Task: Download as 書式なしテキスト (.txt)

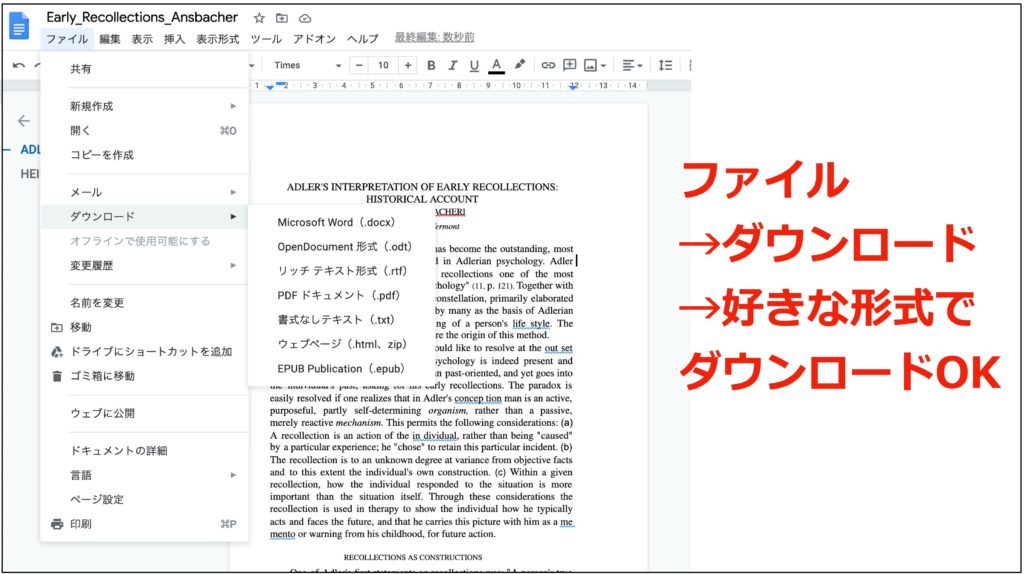Action: click(x=341, y=320)
